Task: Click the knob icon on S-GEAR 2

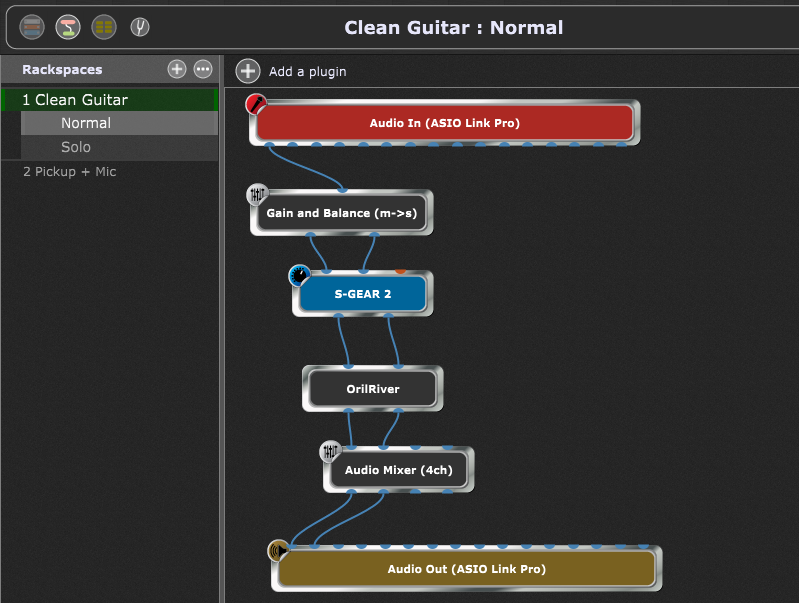Action: point(300,275)
